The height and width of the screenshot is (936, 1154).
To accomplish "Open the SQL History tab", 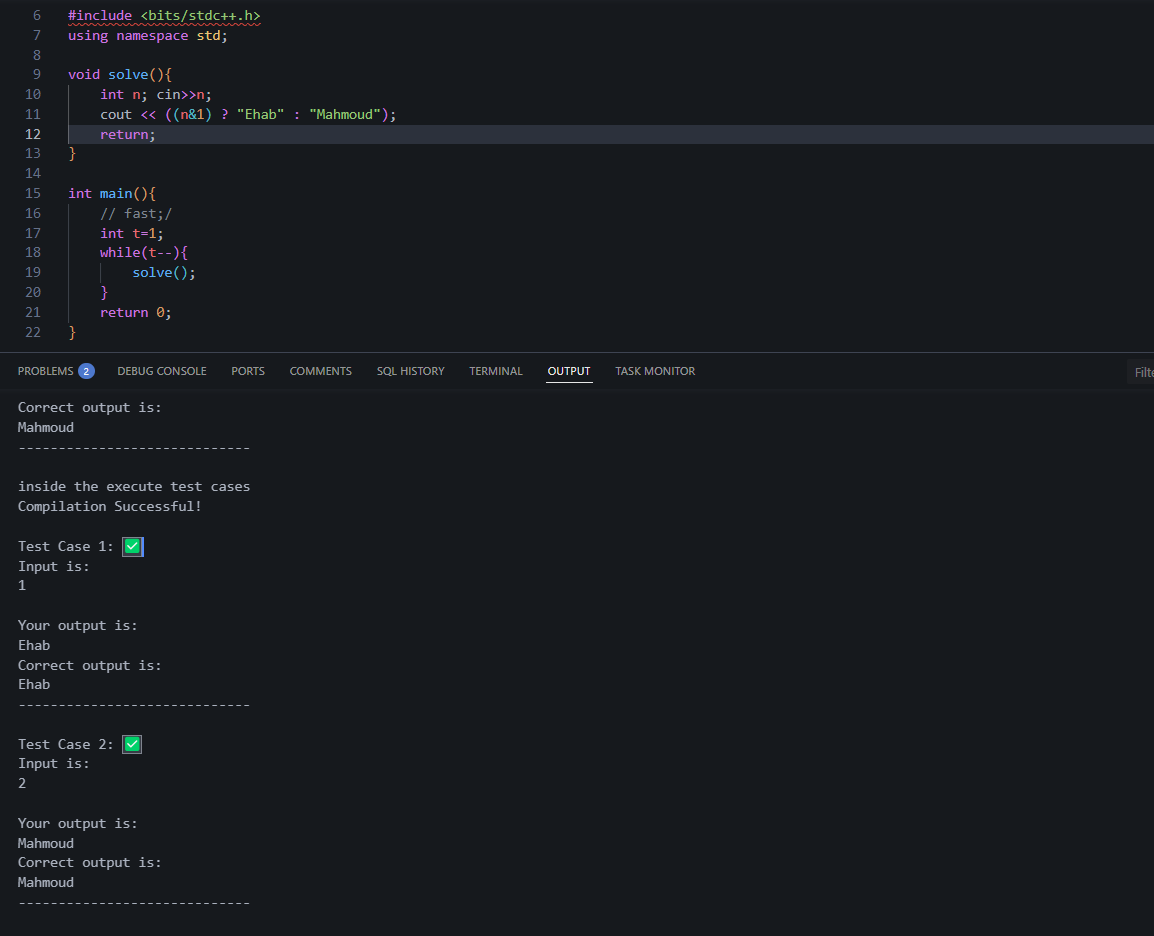I will 411,372.
